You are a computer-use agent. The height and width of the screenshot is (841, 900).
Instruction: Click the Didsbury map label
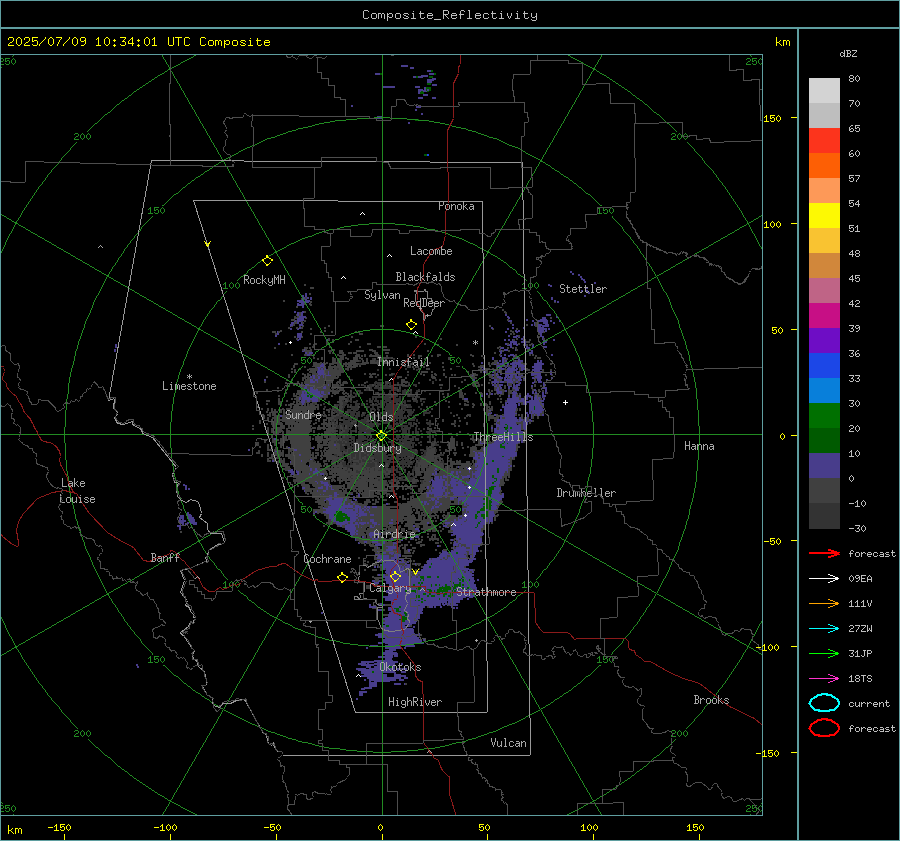tap(377, 448)
